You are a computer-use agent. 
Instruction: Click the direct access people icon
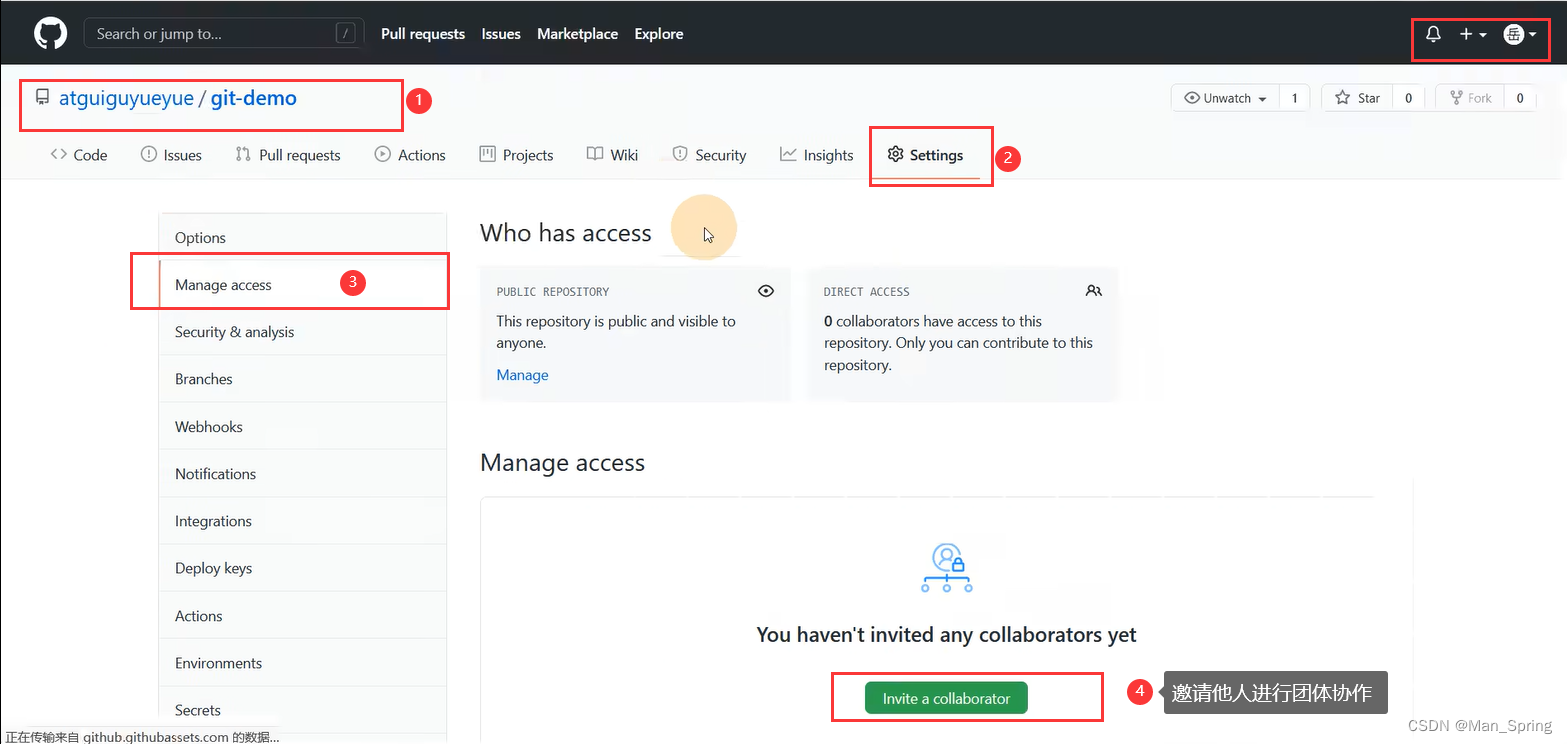[1093, 291]
